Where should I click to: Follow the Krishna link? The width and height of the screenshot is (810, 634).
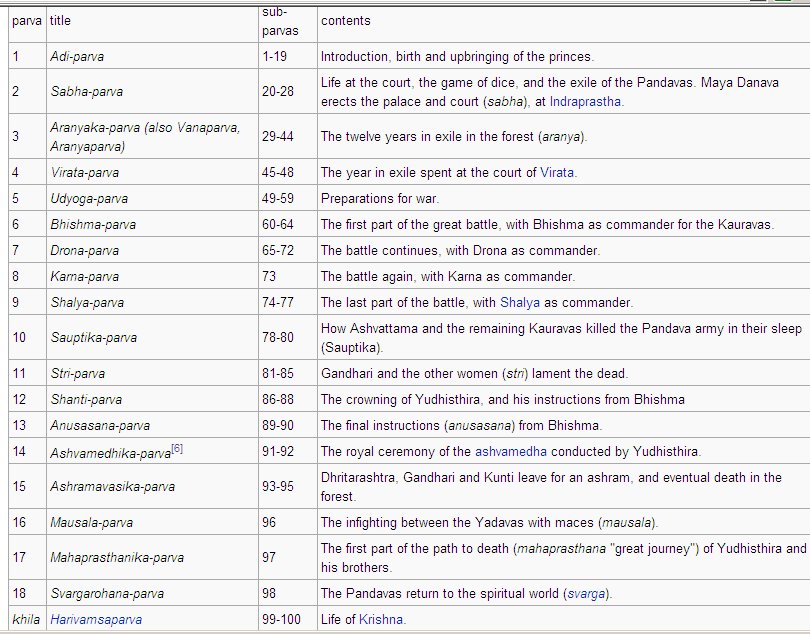[x=381, y=619]
